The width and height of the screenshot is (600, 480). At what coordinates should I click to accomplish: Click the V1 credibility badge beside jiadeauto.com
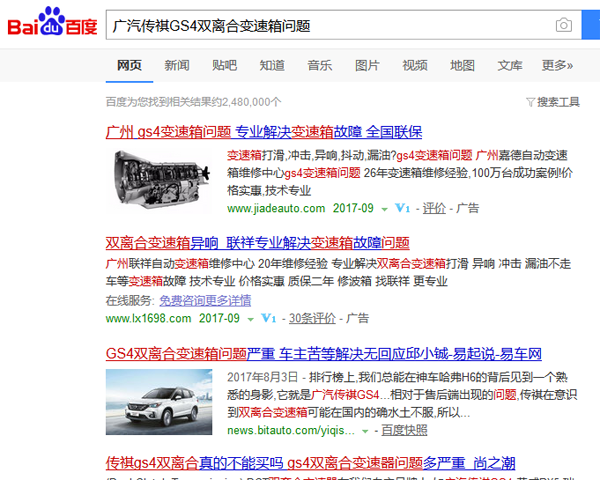[403, 209]
